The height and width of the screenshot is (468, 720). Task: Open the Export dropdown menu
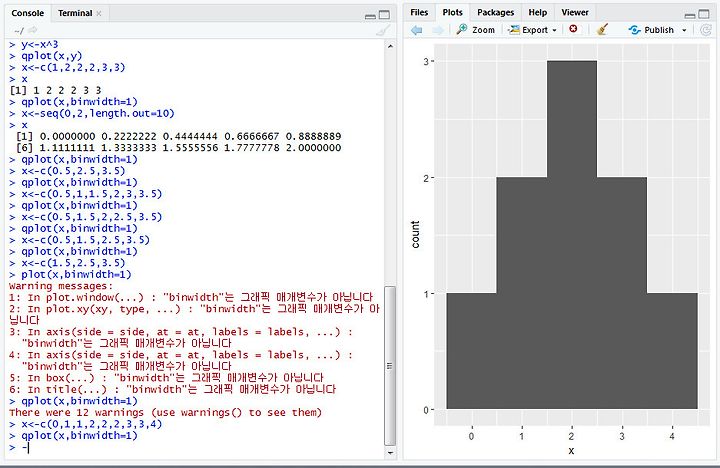coord(533,30)
